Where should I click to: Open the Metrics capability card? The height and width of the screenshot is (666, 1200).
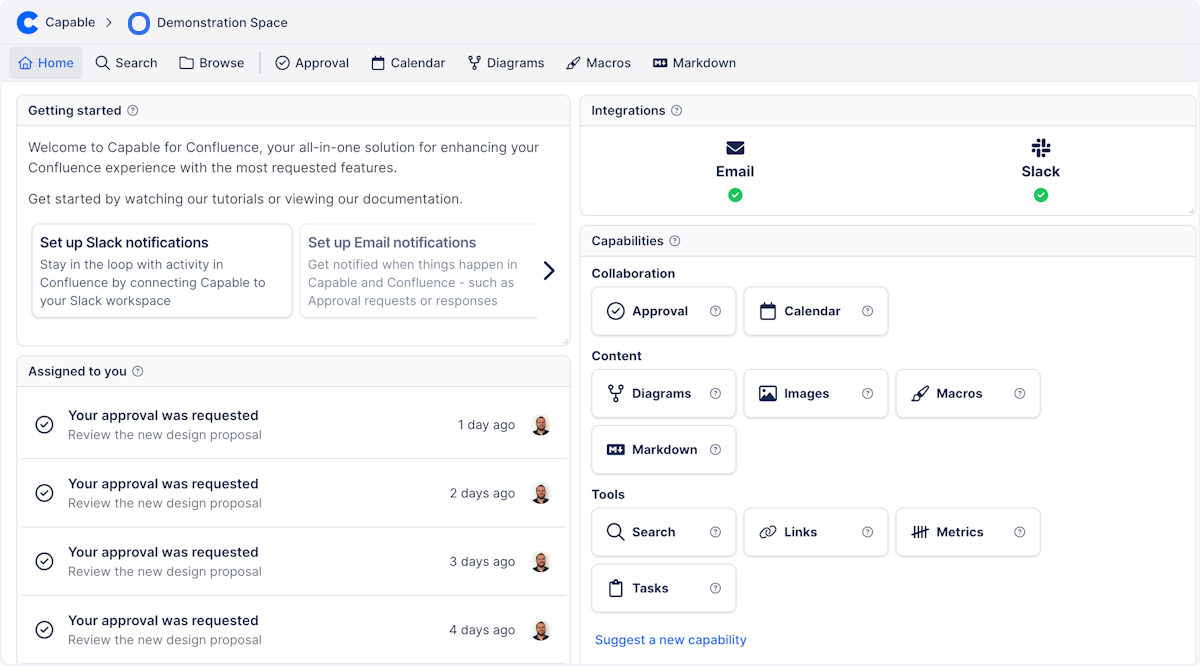click(968, 532)
